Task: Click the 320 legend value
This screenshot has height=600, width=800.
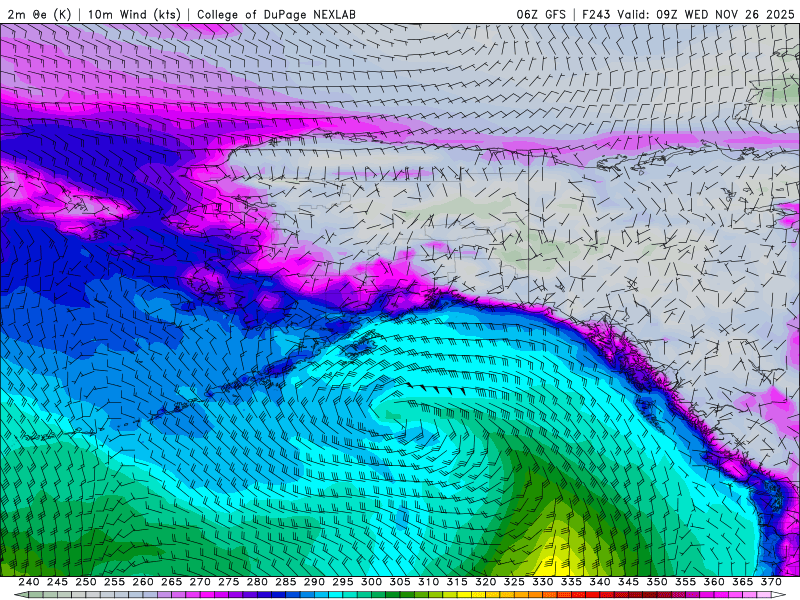Action: tap(486, 582)
